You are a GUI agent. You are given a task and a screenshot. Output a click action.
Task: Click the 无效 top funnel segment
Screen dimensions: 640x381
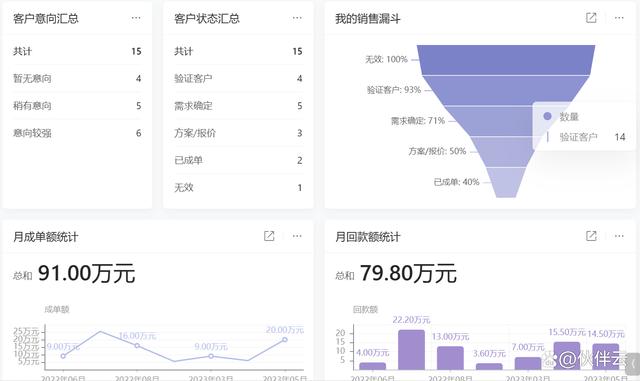(x=506, y=60)
